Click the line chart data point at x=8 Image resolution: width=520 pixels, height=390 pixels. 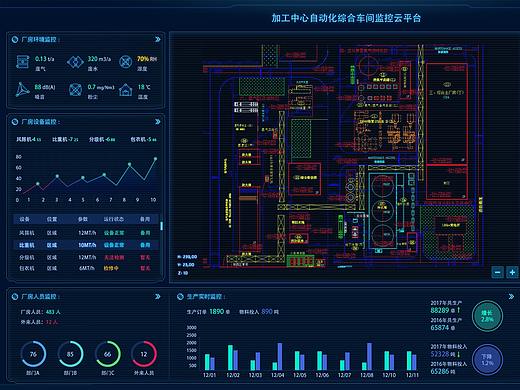(x=130, y=164)
